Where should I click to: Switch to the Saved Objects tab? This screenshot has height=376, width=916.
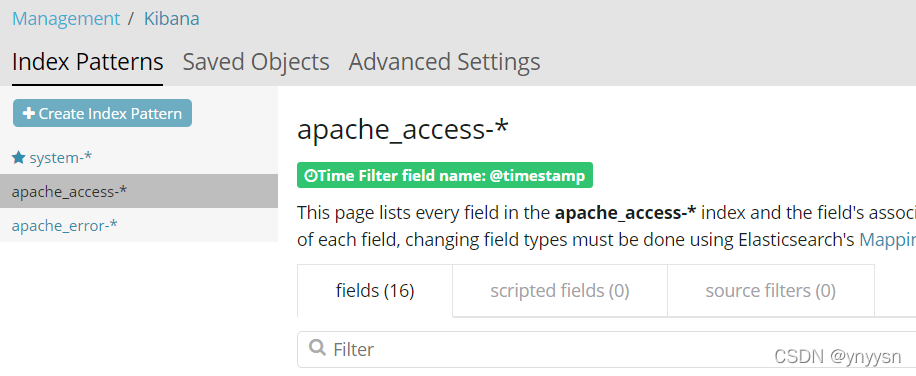pos(256,62)
